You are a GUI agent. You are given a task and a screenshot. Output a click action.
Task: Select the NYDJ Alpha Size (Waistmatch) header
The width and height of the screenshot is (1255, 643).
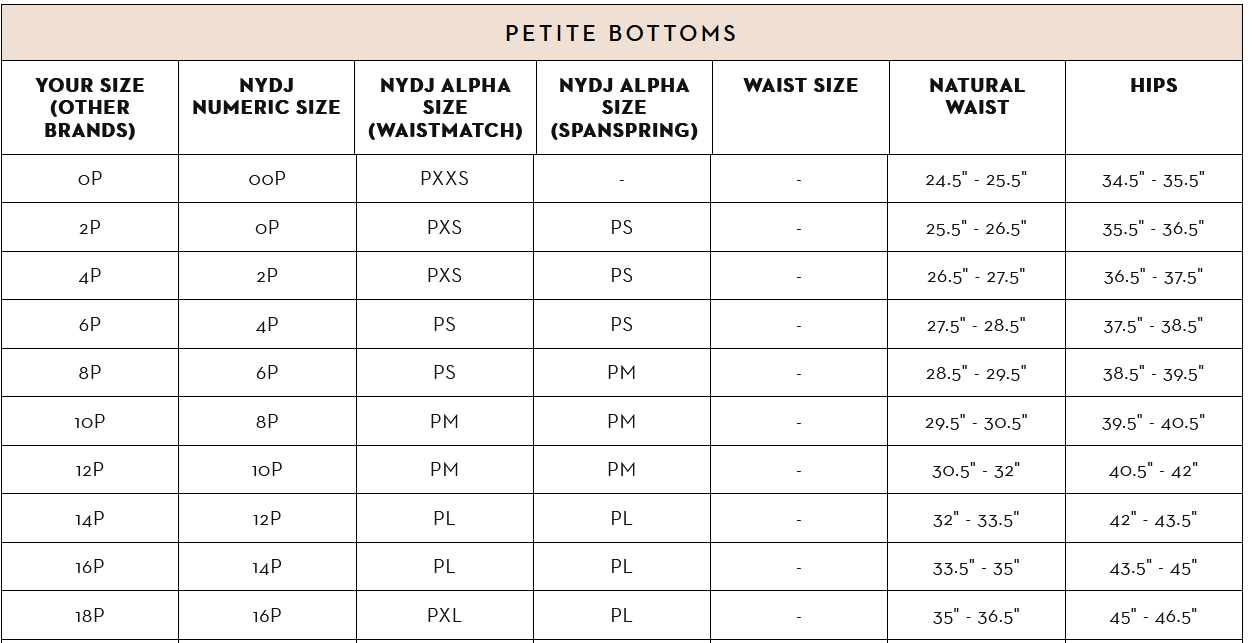(x=445, y=107)
